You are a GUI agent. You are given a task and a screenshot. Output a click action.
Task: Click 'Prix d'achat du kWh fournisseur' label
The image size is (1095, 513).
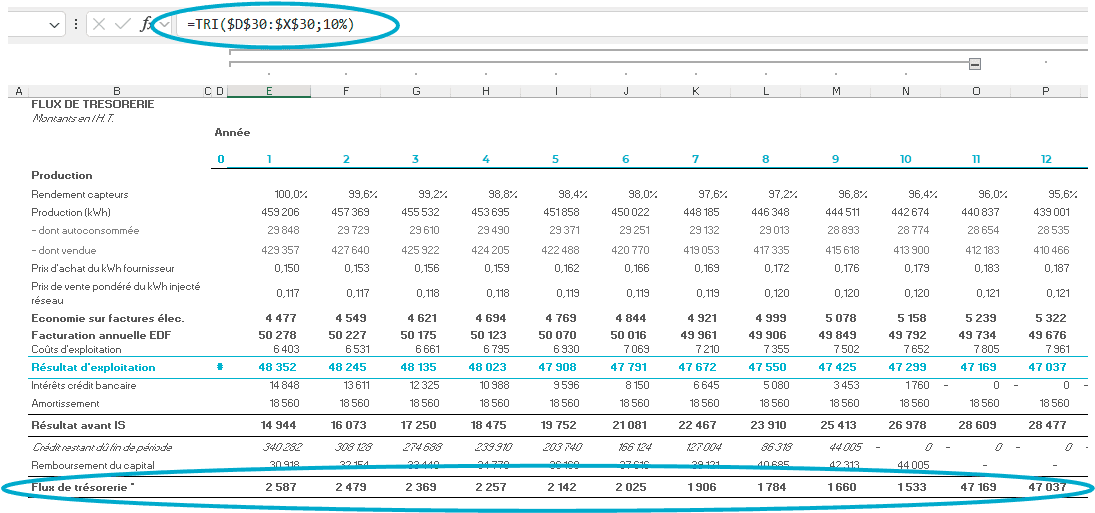point(103,268)
